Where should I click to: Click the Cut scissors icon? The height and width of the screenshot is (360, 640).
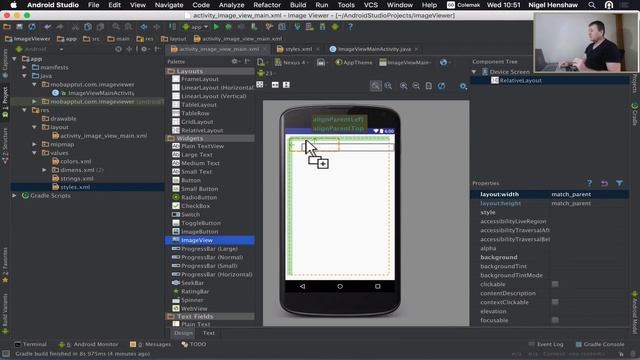[75, 27]
